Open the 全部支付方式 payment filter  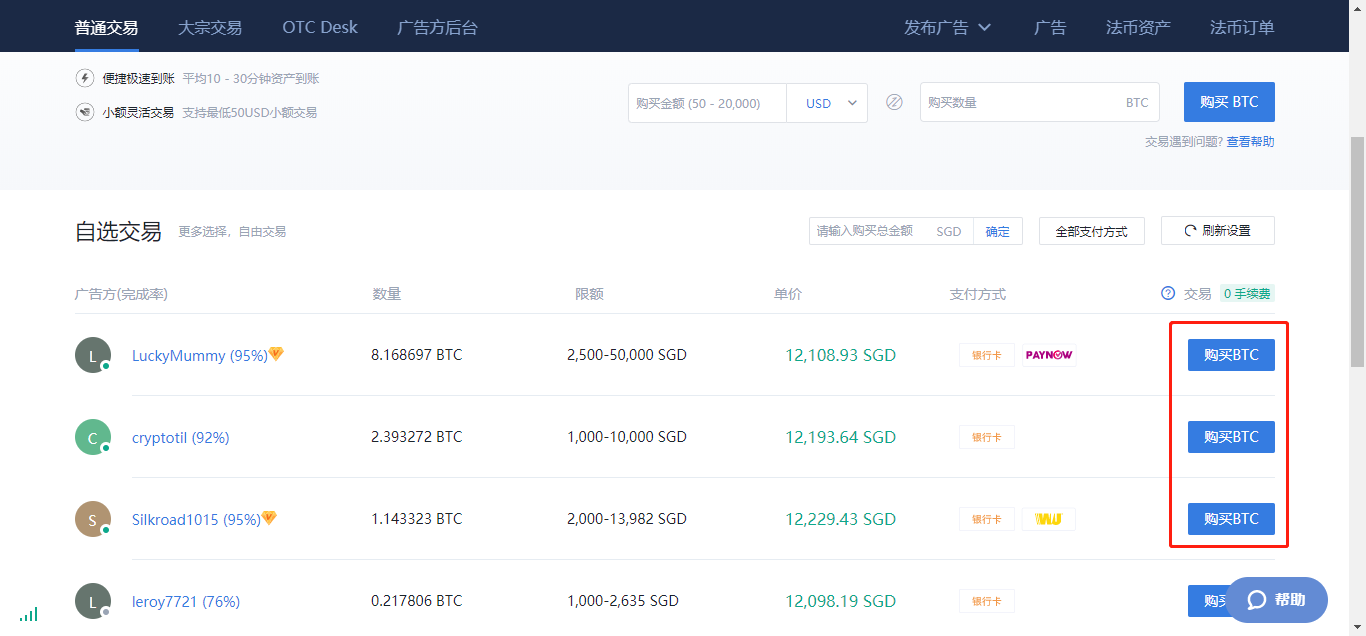point(1091,231)
